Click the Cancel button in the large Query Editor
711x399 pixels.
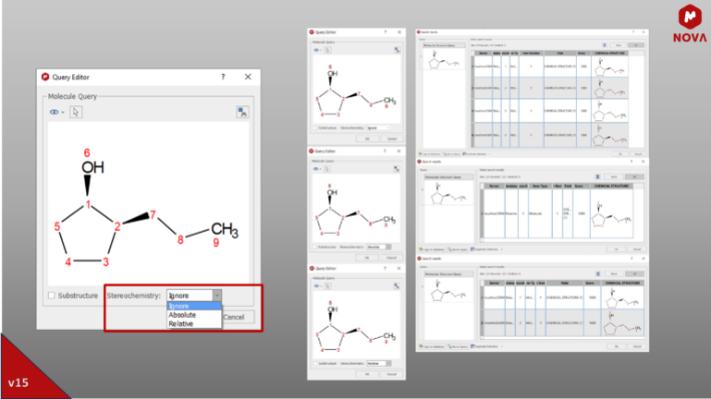234,317
